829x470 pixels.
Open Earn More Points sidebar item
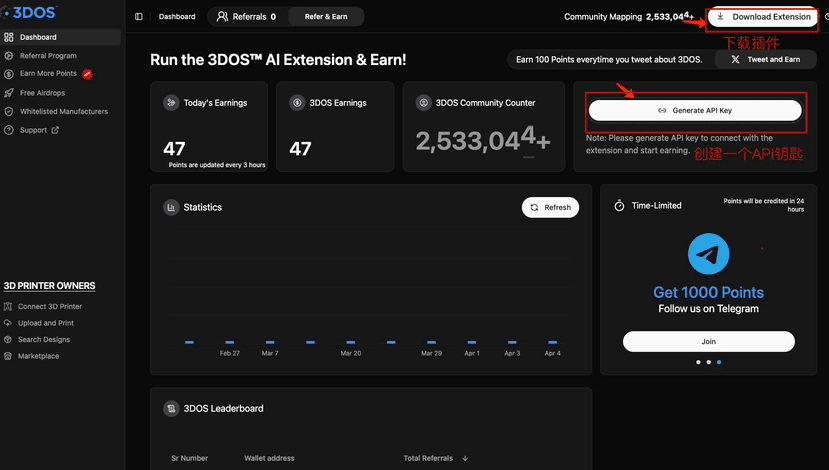[48, 73]
